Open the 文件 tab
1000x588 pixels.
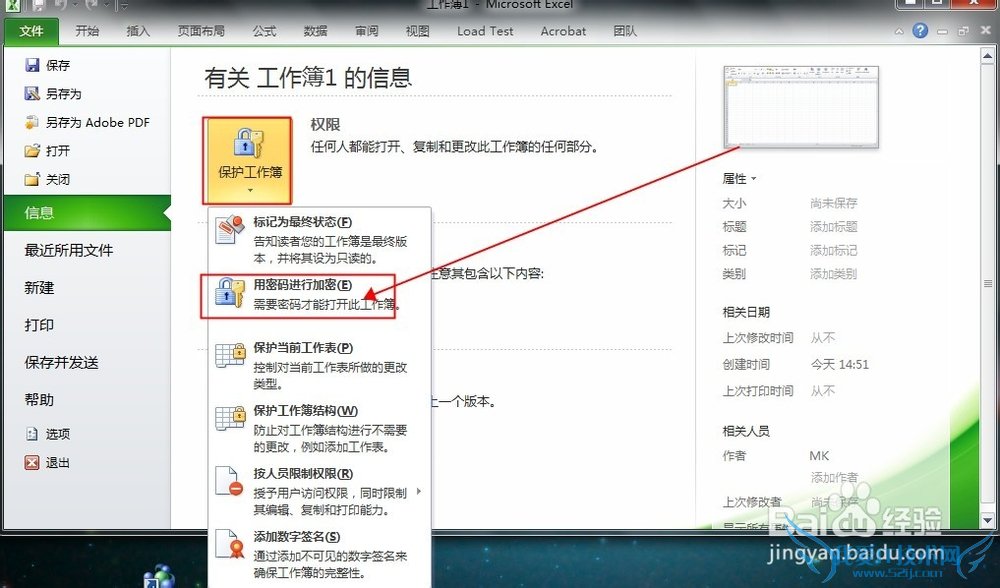tap(31, 31)
